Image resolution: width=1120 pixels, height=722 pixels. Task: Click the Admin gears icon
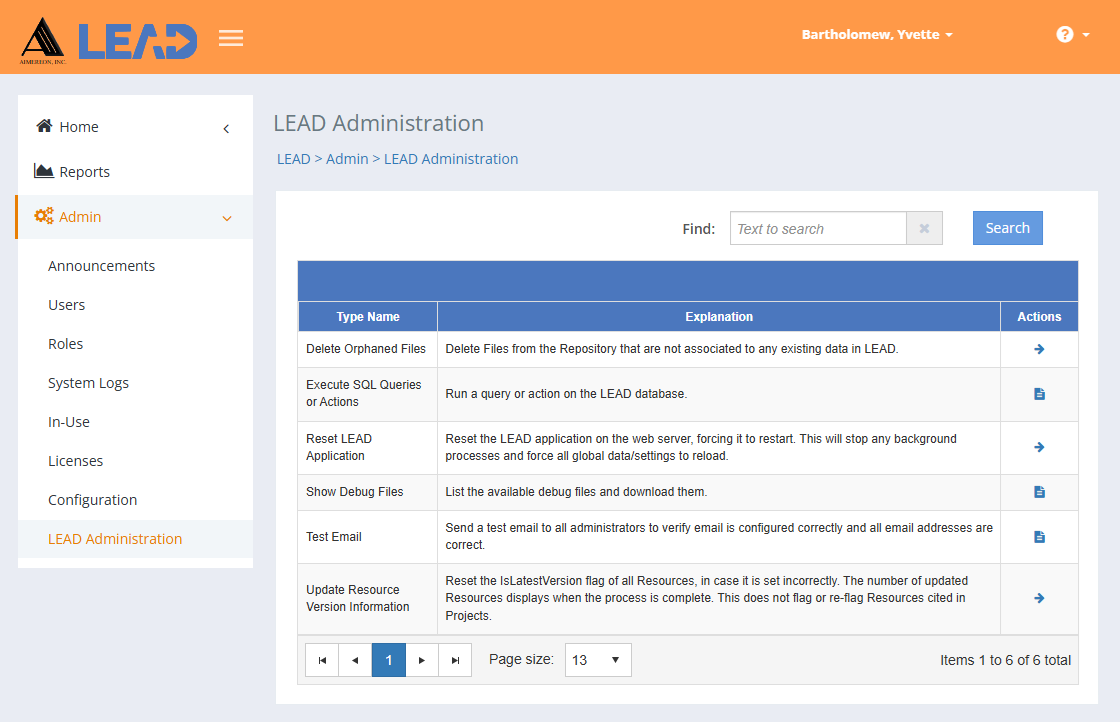point(44,216)
